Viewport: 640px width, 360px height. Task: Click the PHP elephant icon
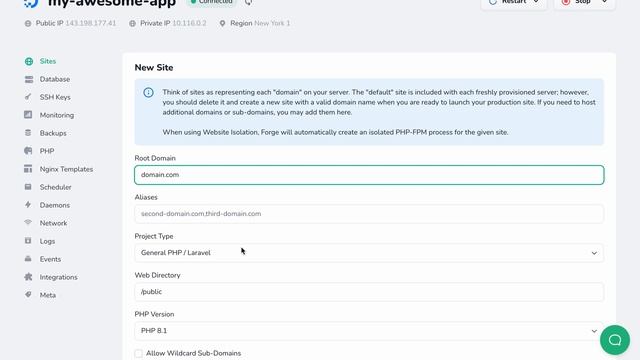[28, 151]
